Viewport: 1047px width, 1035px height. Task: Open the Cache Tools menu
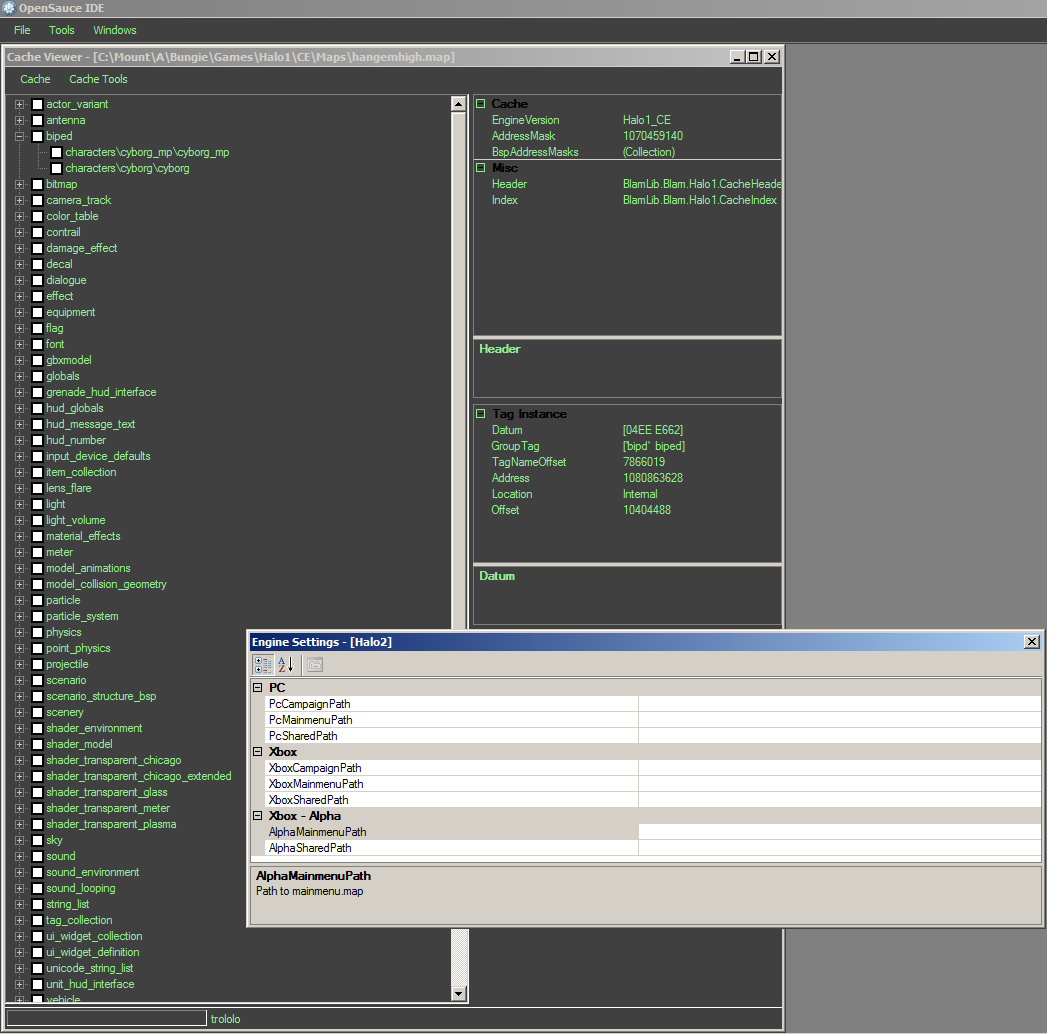point(98,79)
